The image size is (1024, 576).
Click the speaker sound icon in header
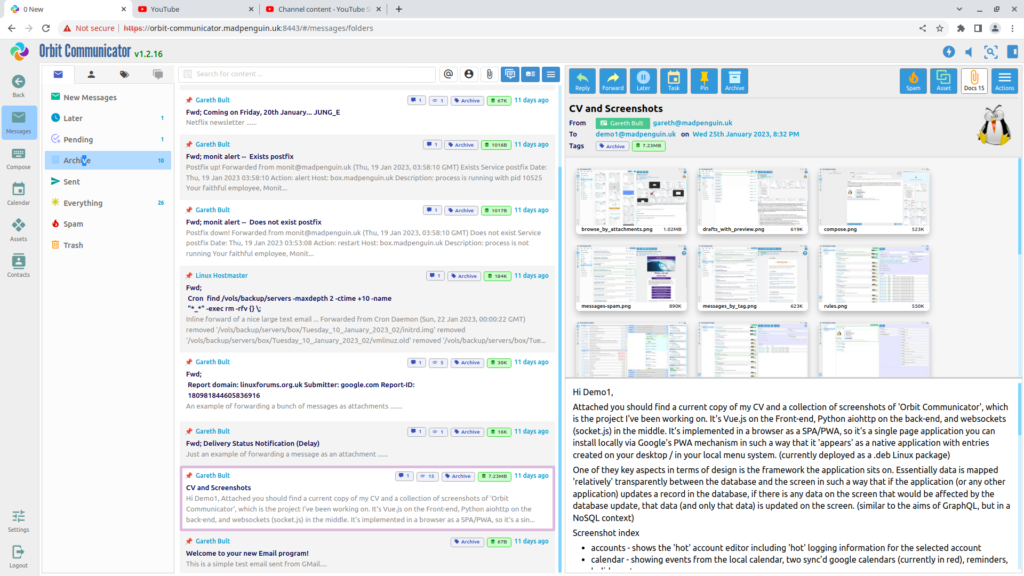pos(969,52)
